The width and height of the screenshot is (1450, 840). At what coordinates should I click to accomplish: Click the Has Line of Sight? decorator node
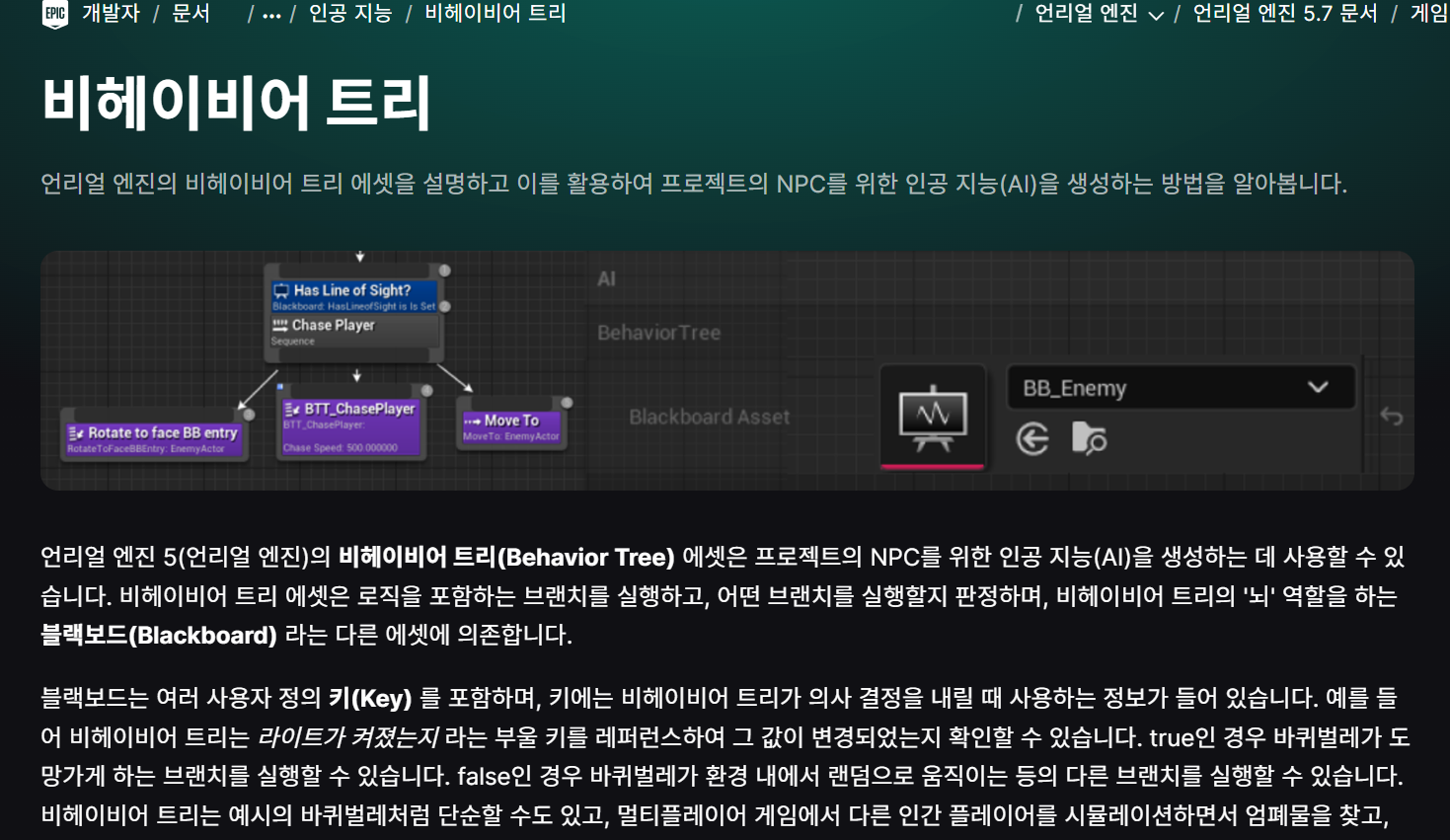(354, 297)
